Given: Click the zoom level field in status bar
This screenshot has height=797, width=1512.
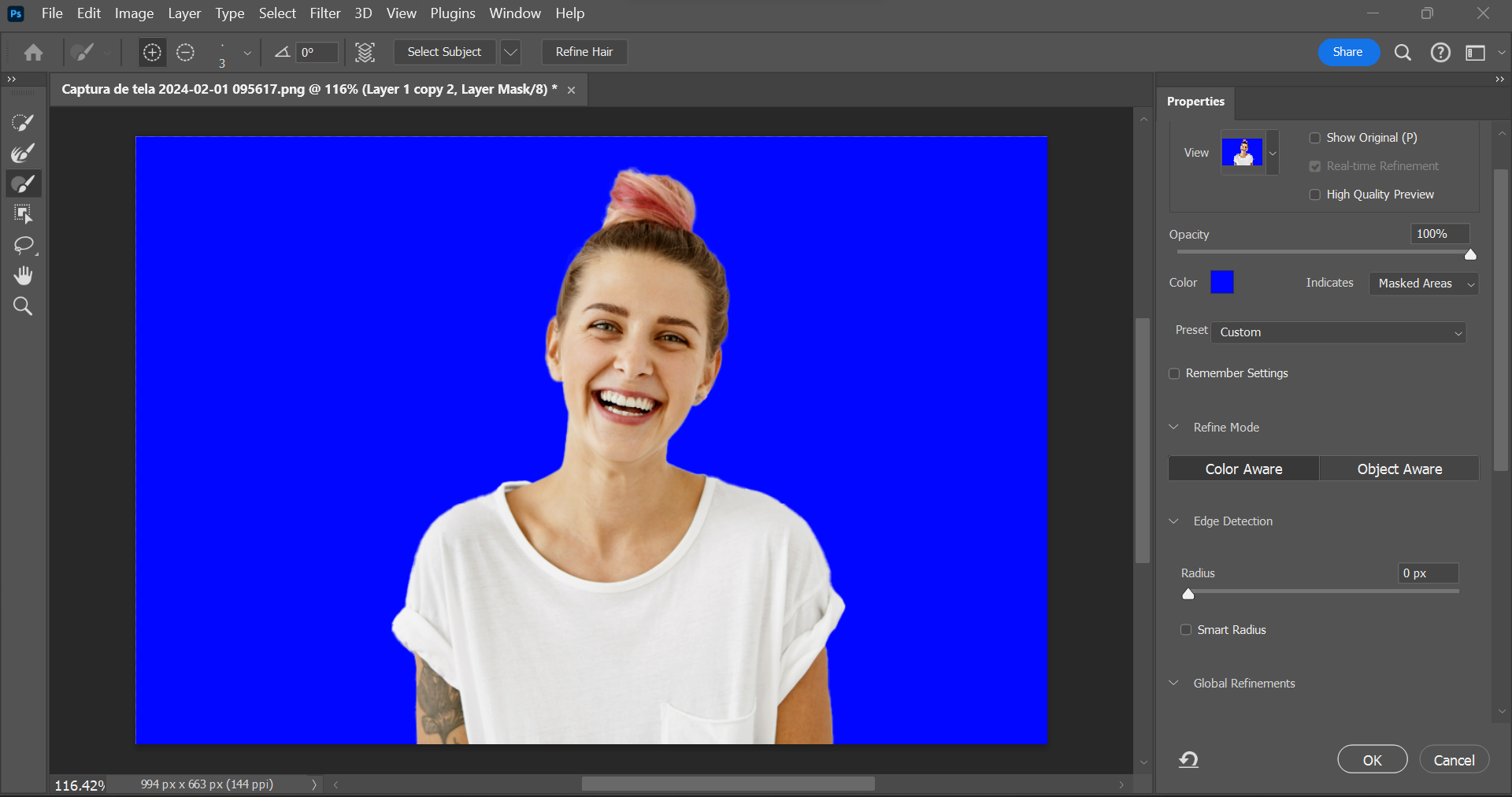Looking at the screenshot, I should 80,785.
